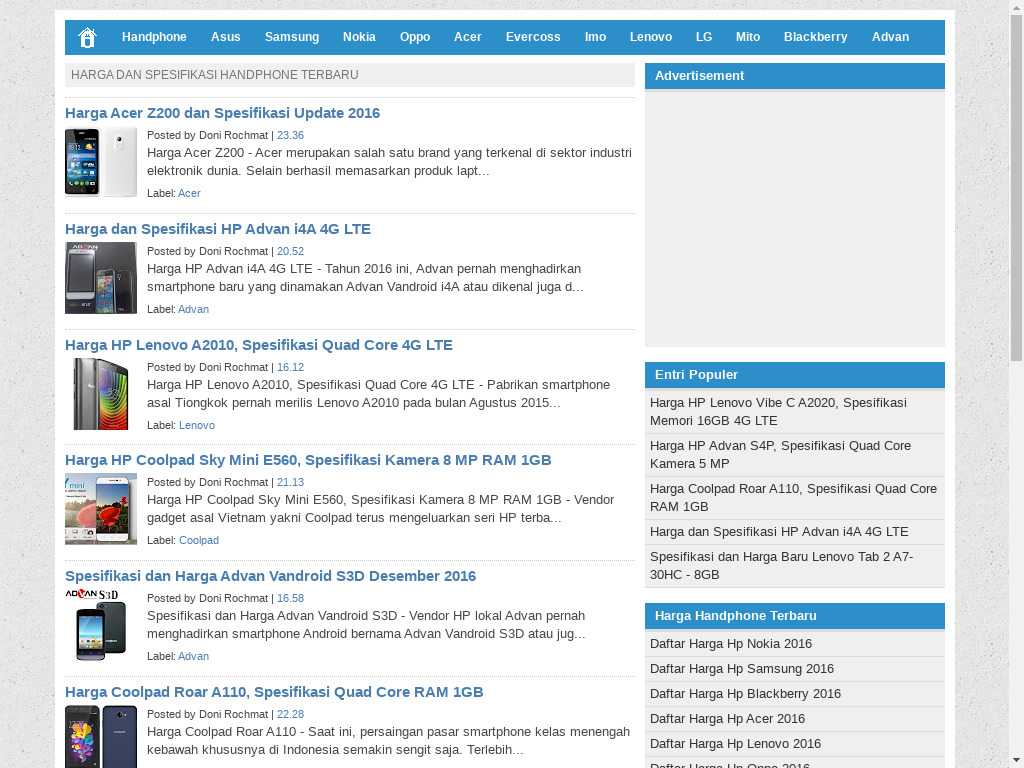The height and width of the screenshot is (768, 1024).
Task: Click the 16.58 post timestamp link
Action: (x=290, y=598)
